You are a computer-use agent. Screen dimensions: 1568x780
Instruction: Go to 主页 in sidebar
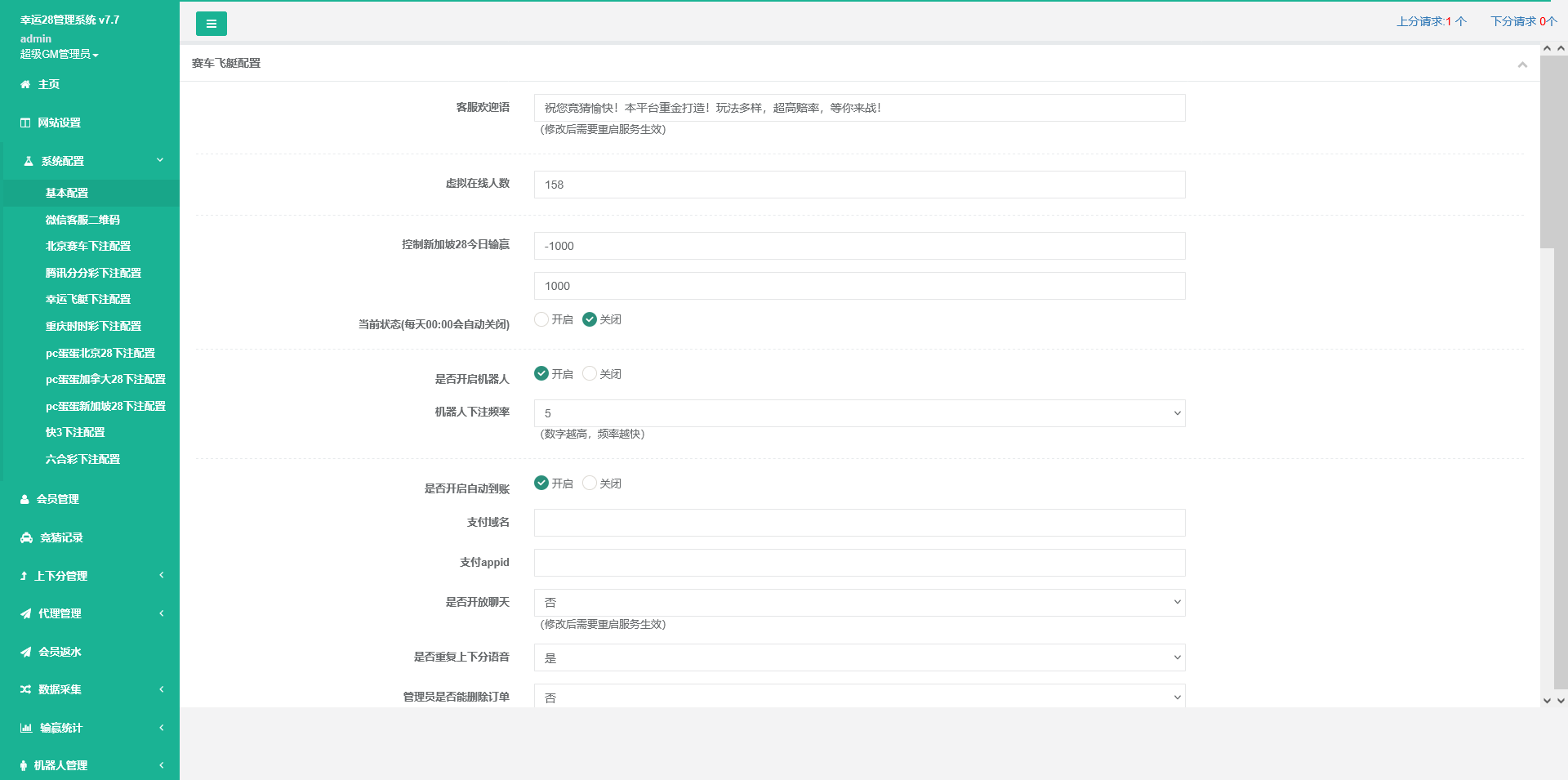(90, 84)
